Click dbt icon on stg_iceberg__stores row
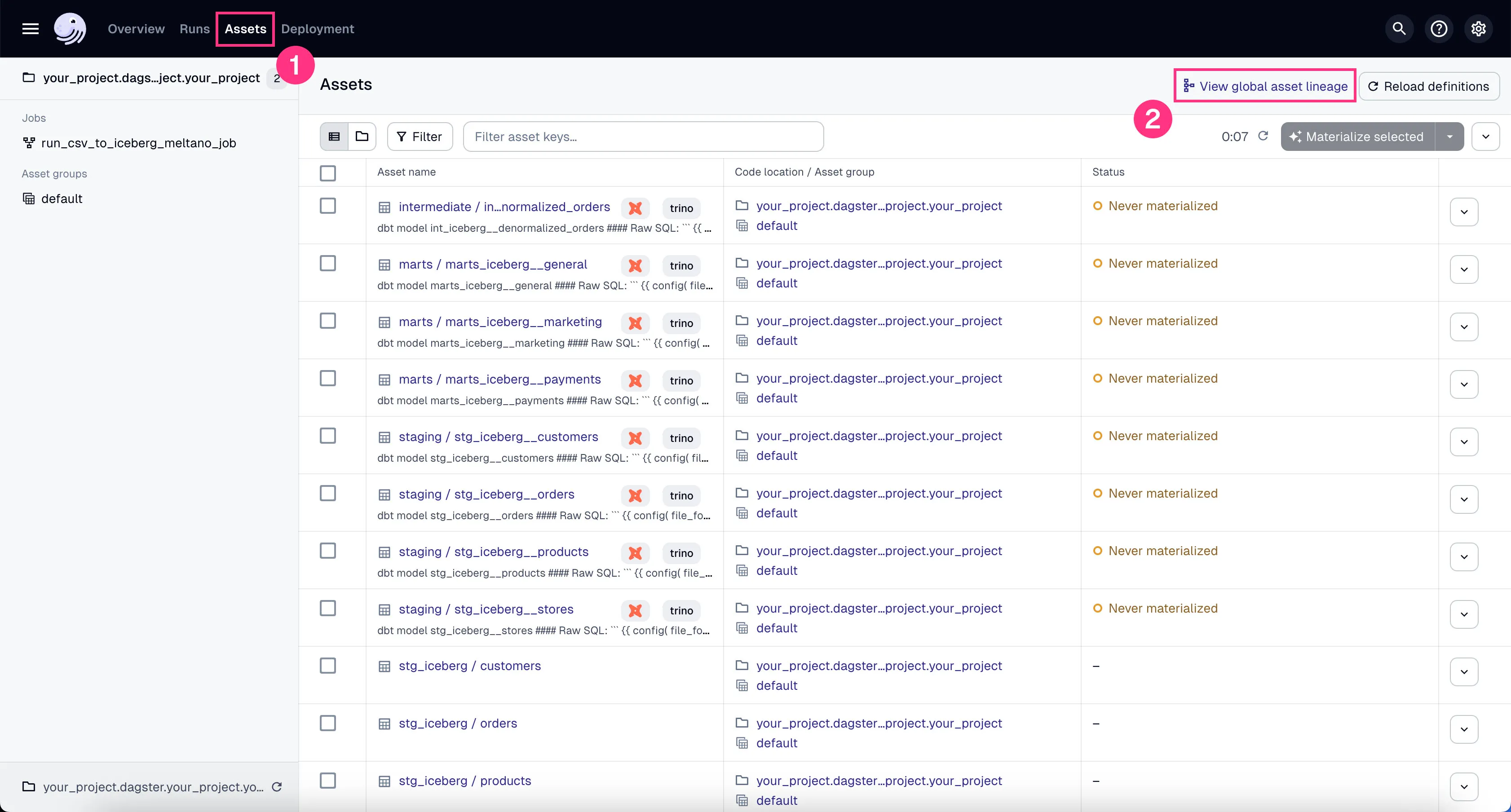The height and width of the screenshot is (812, 1511). [635, 610]
